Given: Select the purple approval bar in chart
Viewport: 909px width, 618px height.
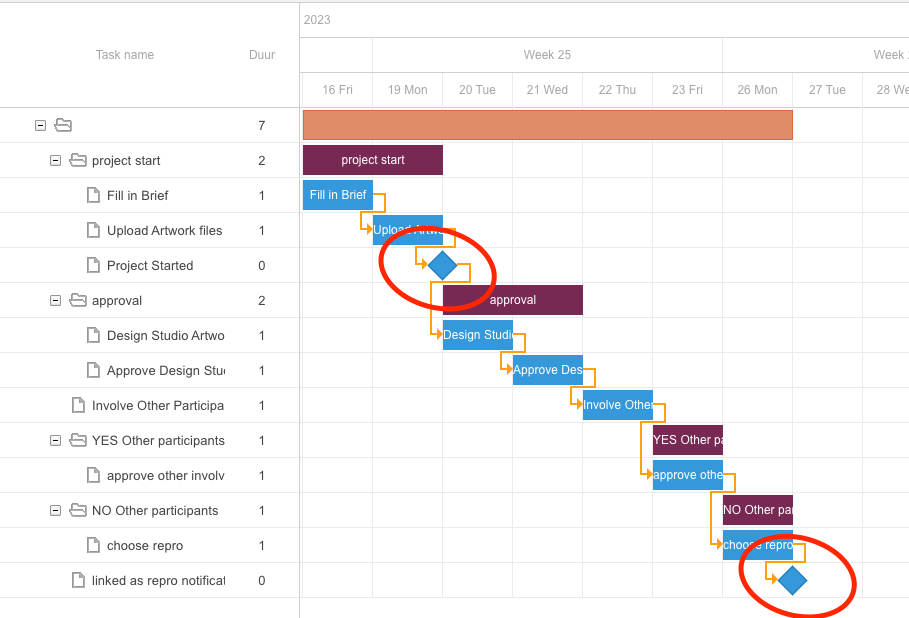Looking at the screenshot, I should coord(512,300).
